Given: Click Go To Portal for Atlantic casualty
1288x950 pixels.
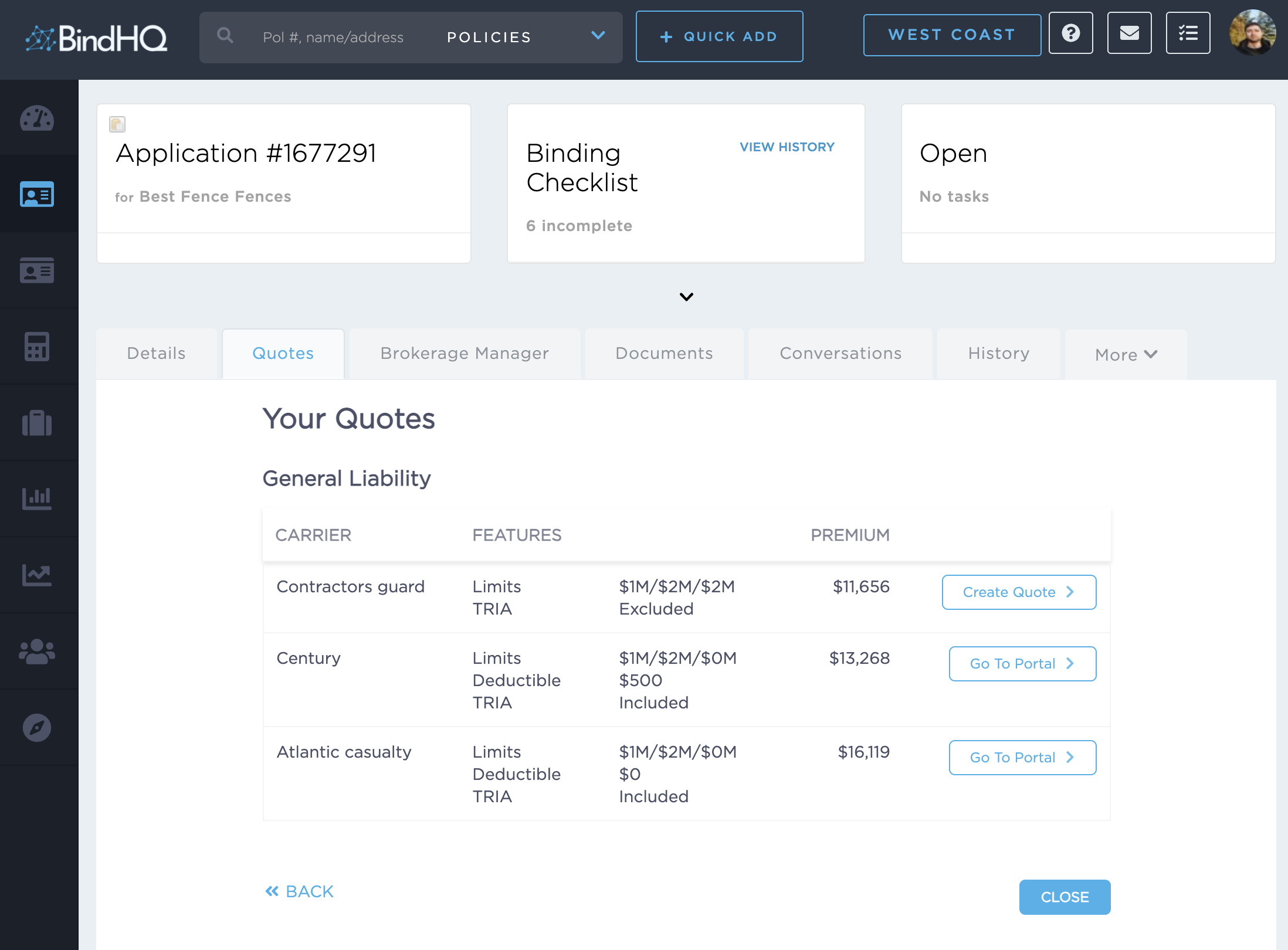Looking at the screenshot, I should (1023, 758).
